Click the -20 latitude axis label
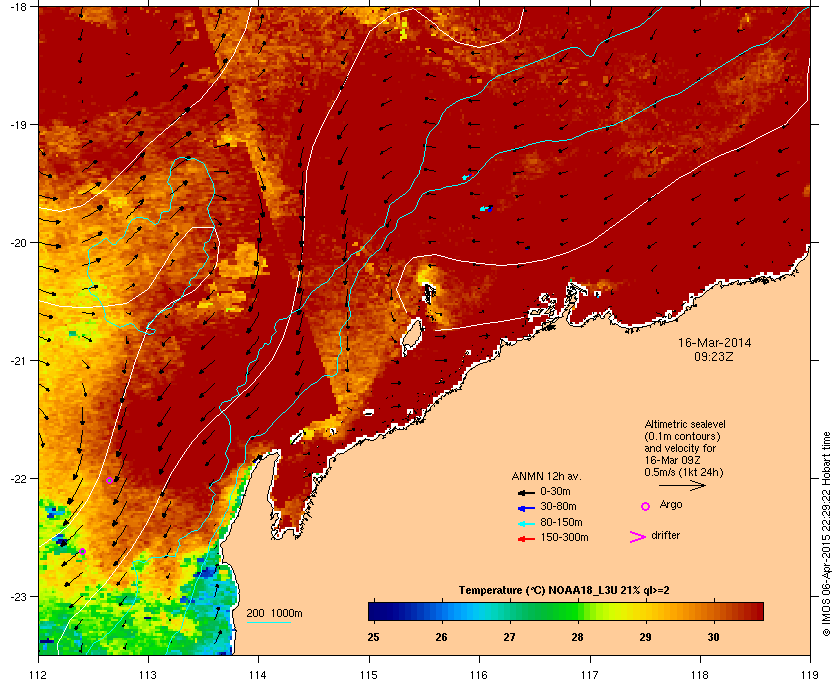Viewport: 840px width, 680px height. click(x=18, y=243)
